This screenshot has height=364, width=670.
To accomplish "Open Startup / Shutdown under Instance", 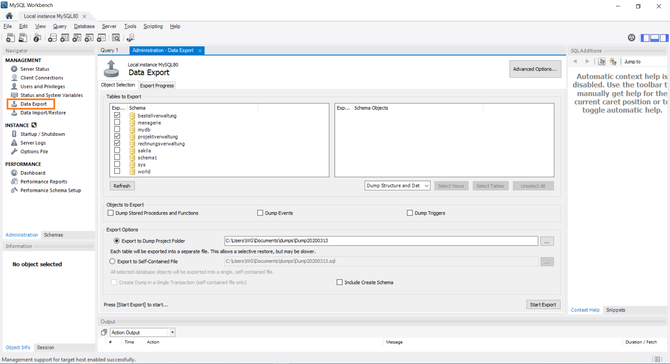I will tap(43, 134).
